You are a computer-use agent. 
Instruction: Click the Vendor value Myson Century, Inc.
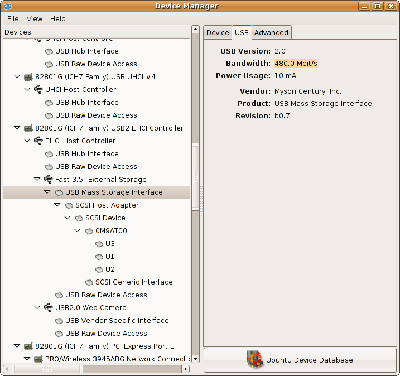click(x=308, y=91)
